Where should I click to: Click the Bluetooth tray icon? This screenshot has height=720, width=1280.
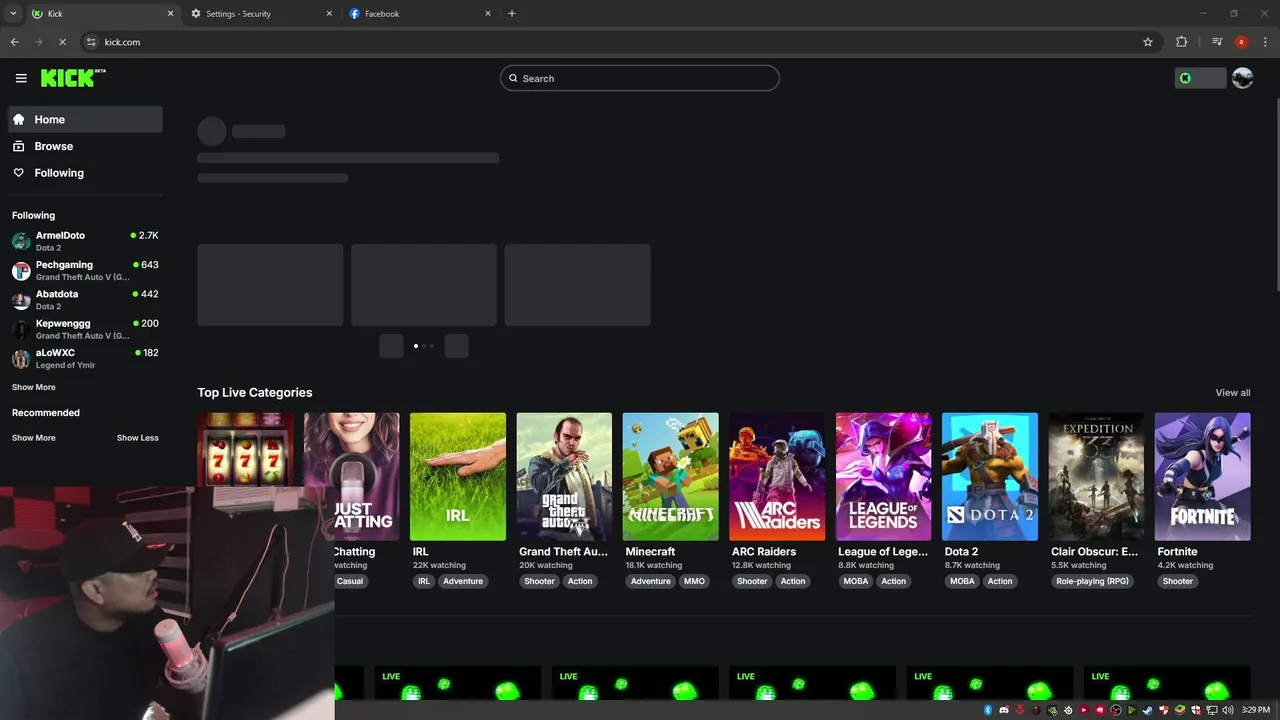point(988,710)
